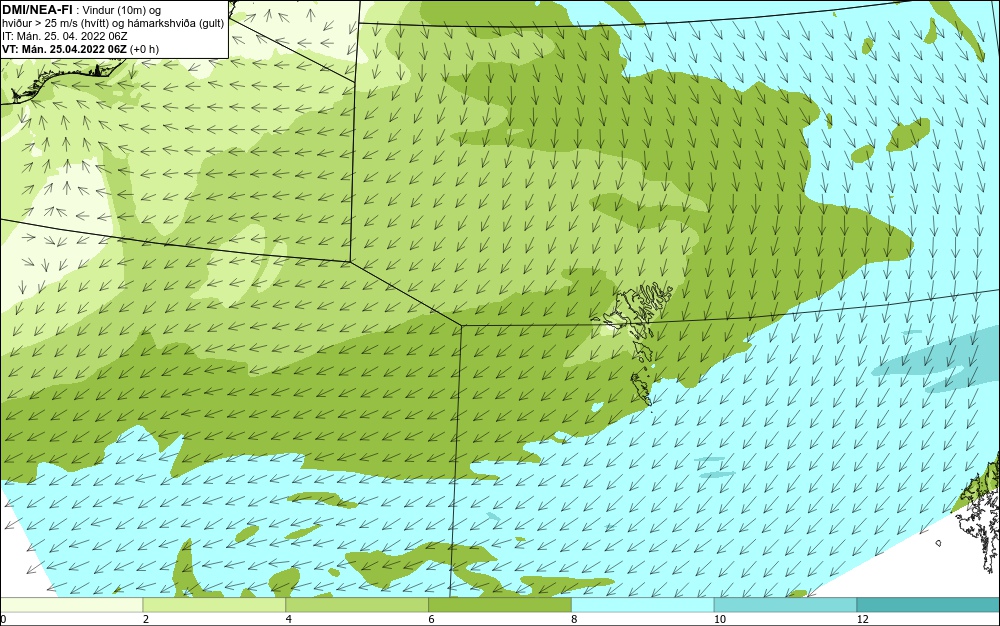This screenshot has height=626, width=1000.
Task: Click the 'IT: Mán. 25. 04. 2022 06Z' line
Action: [64, 36]
